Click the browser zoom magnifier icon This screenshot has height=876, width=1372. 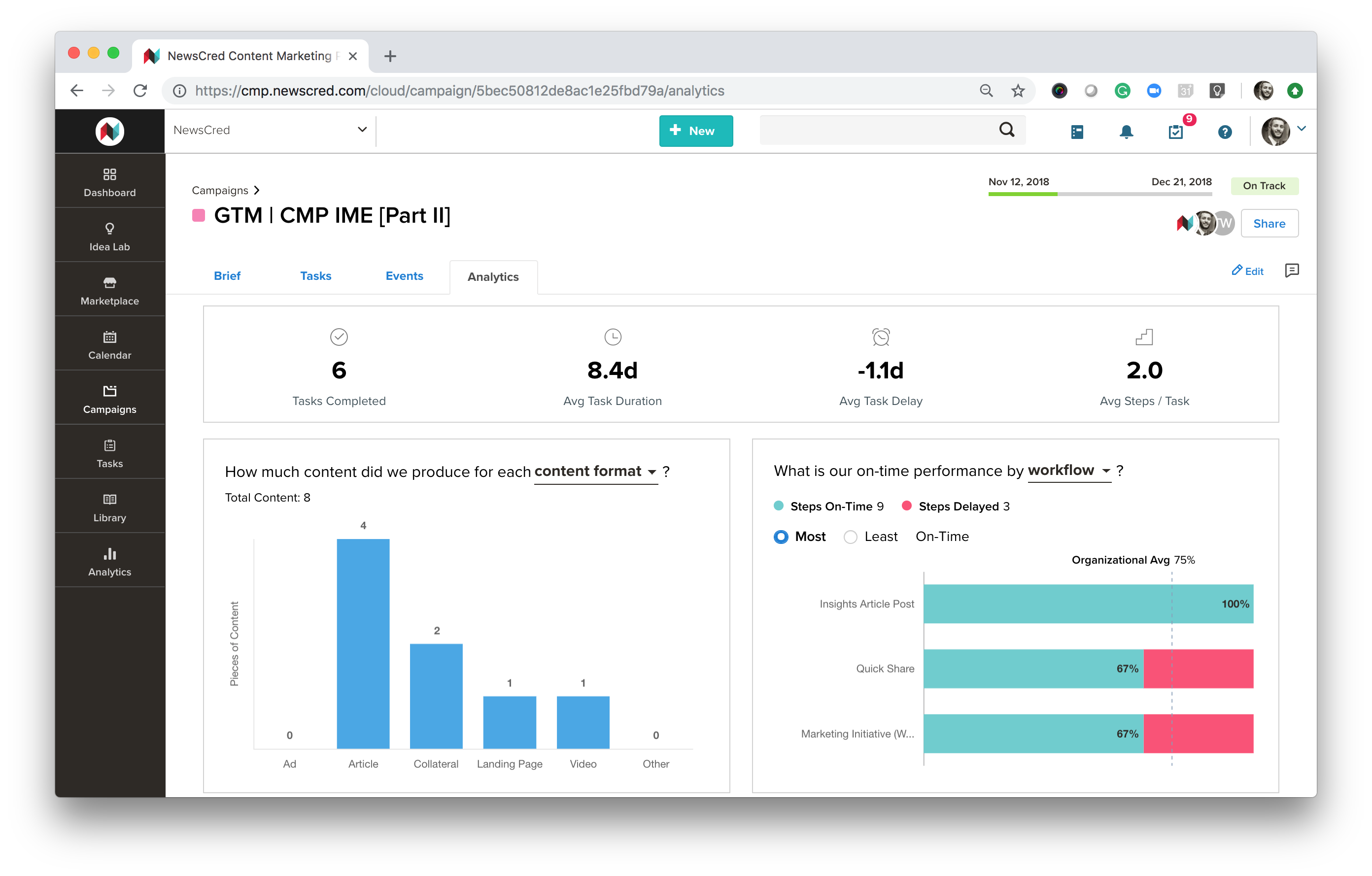tap(986, 91)
